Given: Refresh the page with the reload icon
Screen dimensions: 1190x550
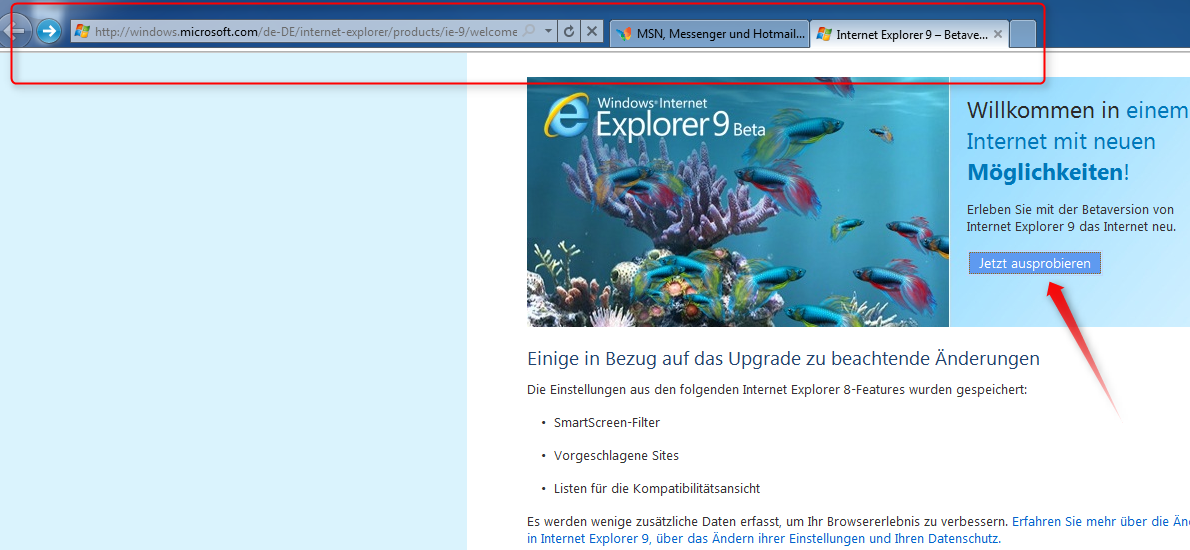Looking at the screenshot, I should [x=569, y=32].
